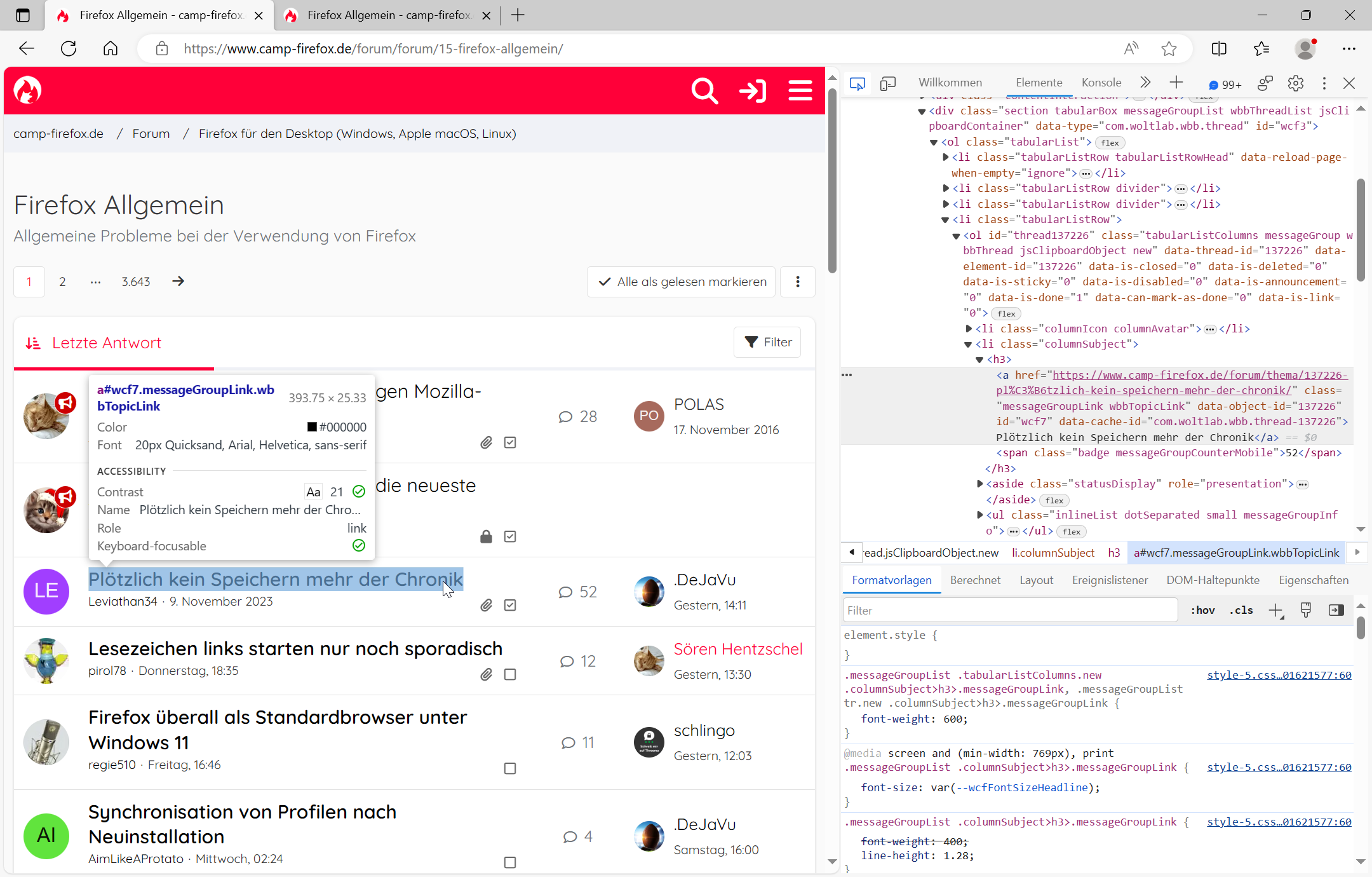Toggle done checkbox for Lesezeichen links thread

tap(510, 674)
